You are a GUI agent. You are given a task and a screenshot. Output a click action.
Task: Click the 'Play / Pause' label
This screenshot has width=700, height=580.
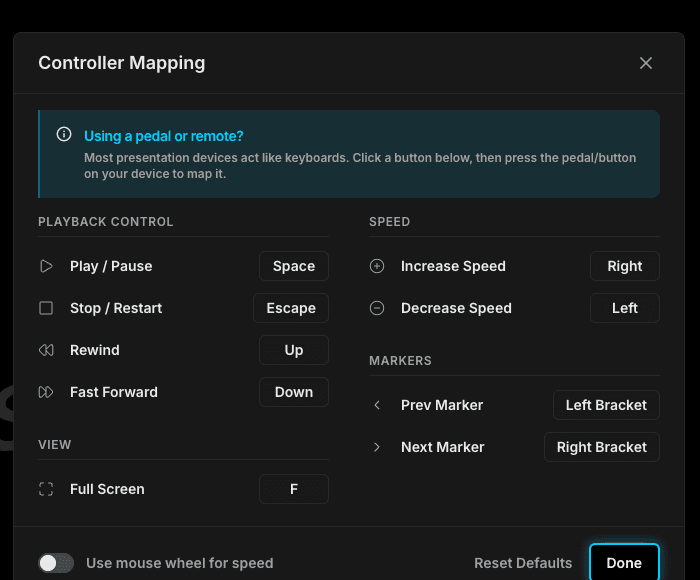click(x=111, y=266)
